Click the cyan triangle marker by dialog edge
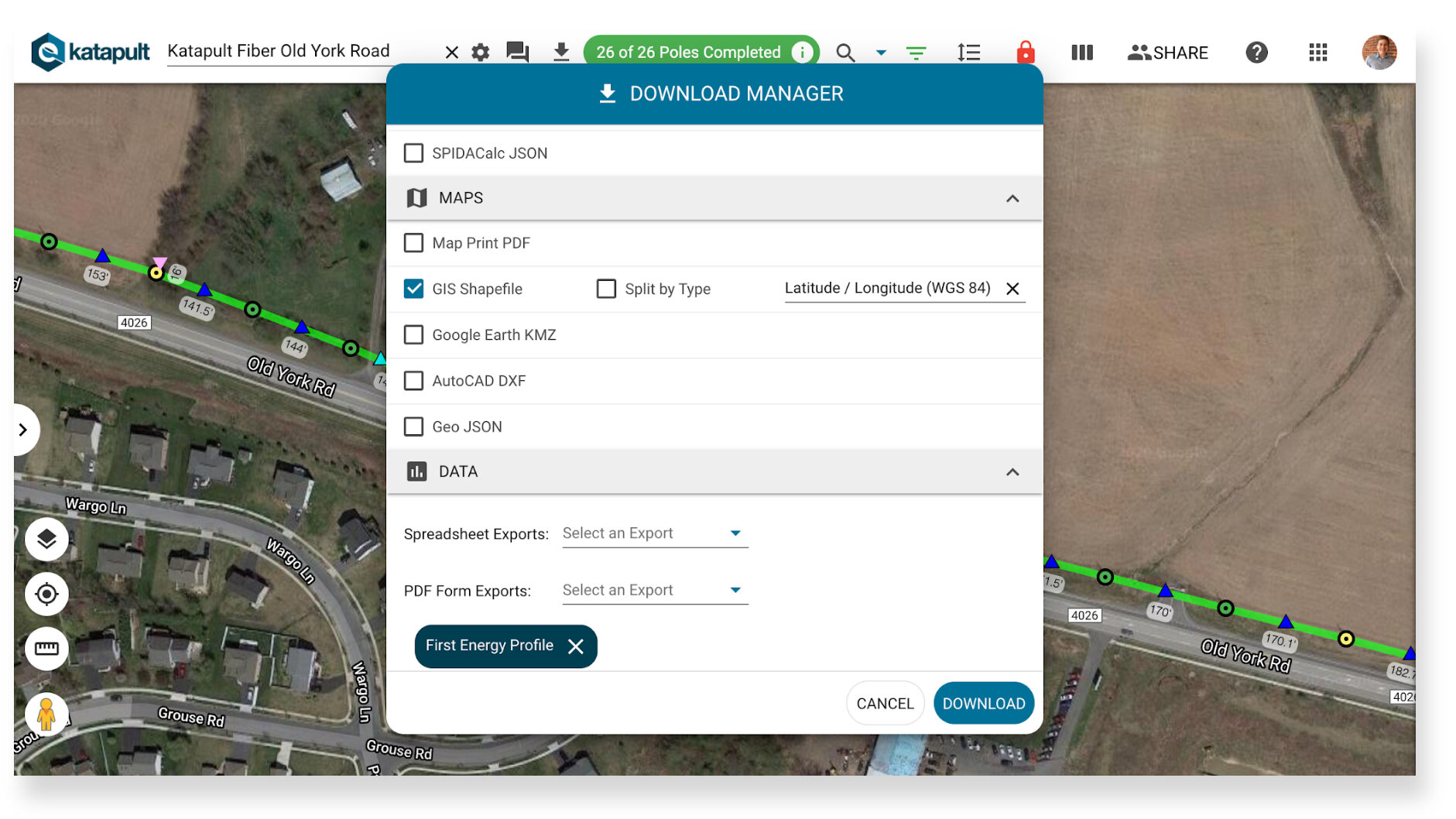The height and width of the screenshot is (819, 1456). click(380, 359)
